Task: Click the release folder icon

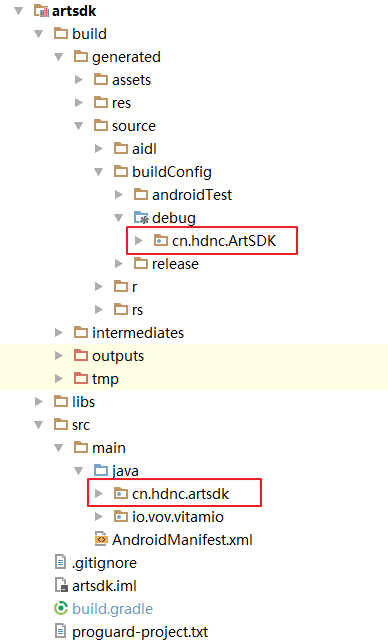Action: tap(141, 263)
